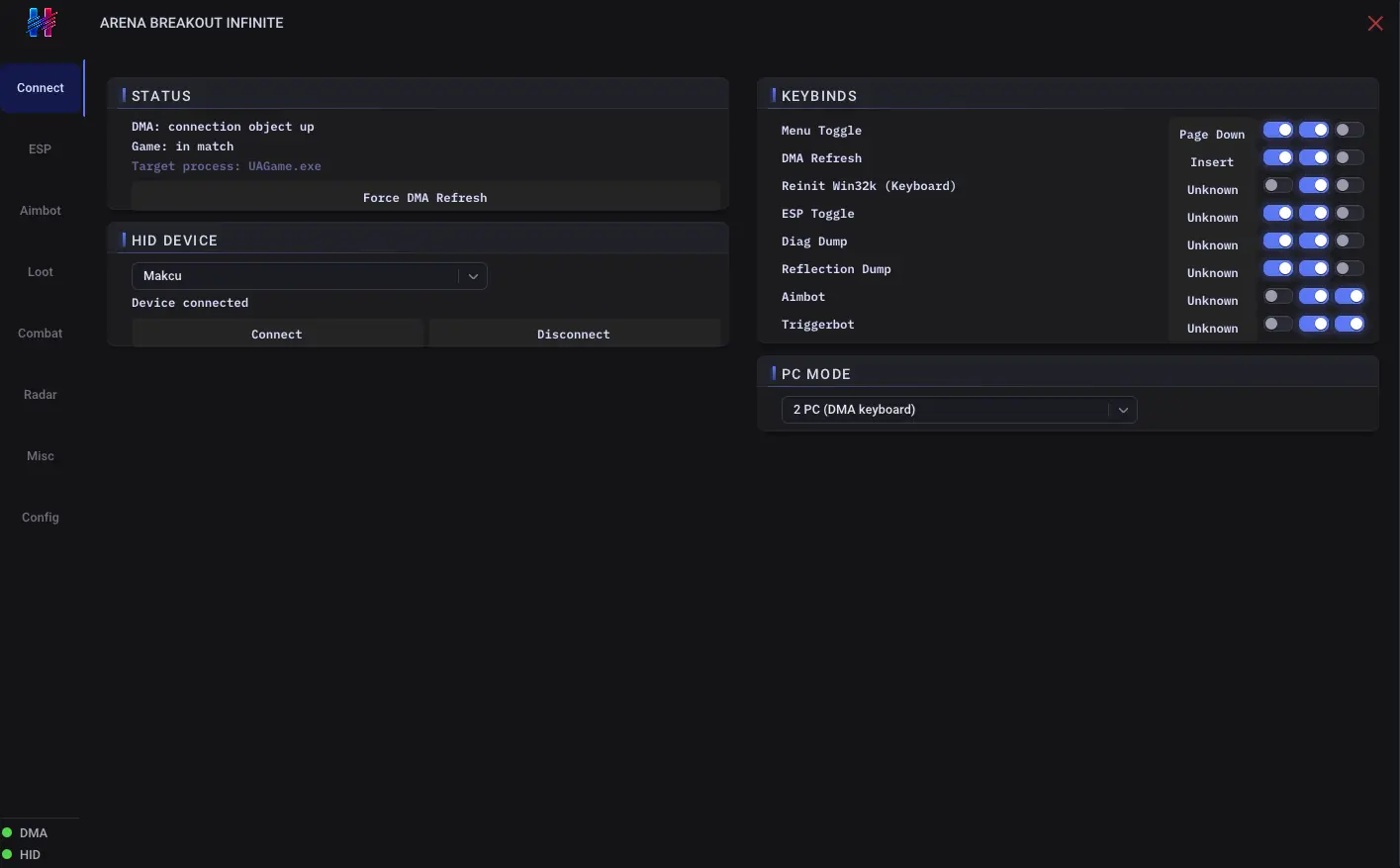Toggle the middle switch in the Diag Dump row

tap(1314, 241)
